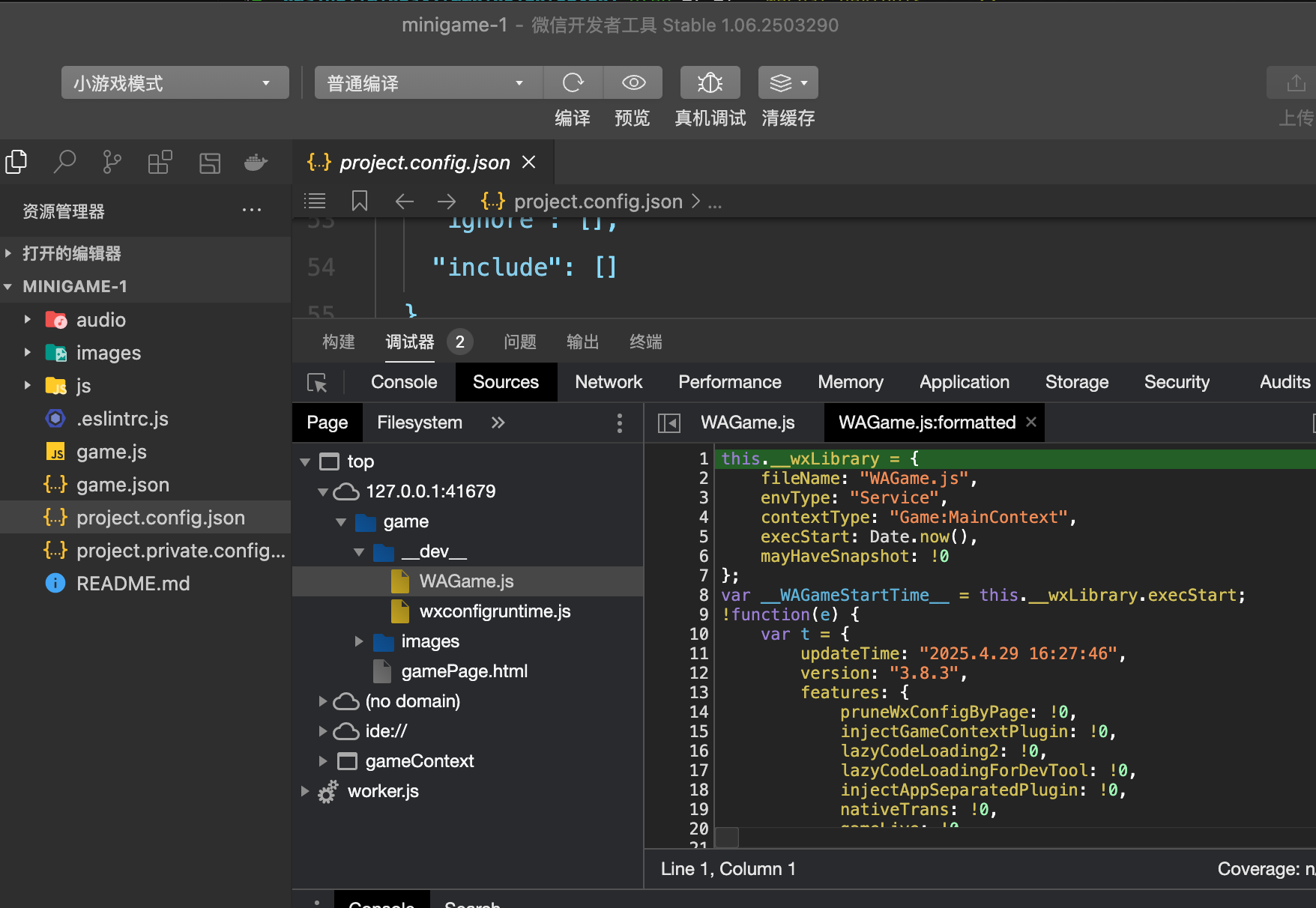This screenshot has height=908, width=1316.
Task: Toggle the Sources navigator sidebar pane
Action: pyautogui.click(x=668, y=423)
